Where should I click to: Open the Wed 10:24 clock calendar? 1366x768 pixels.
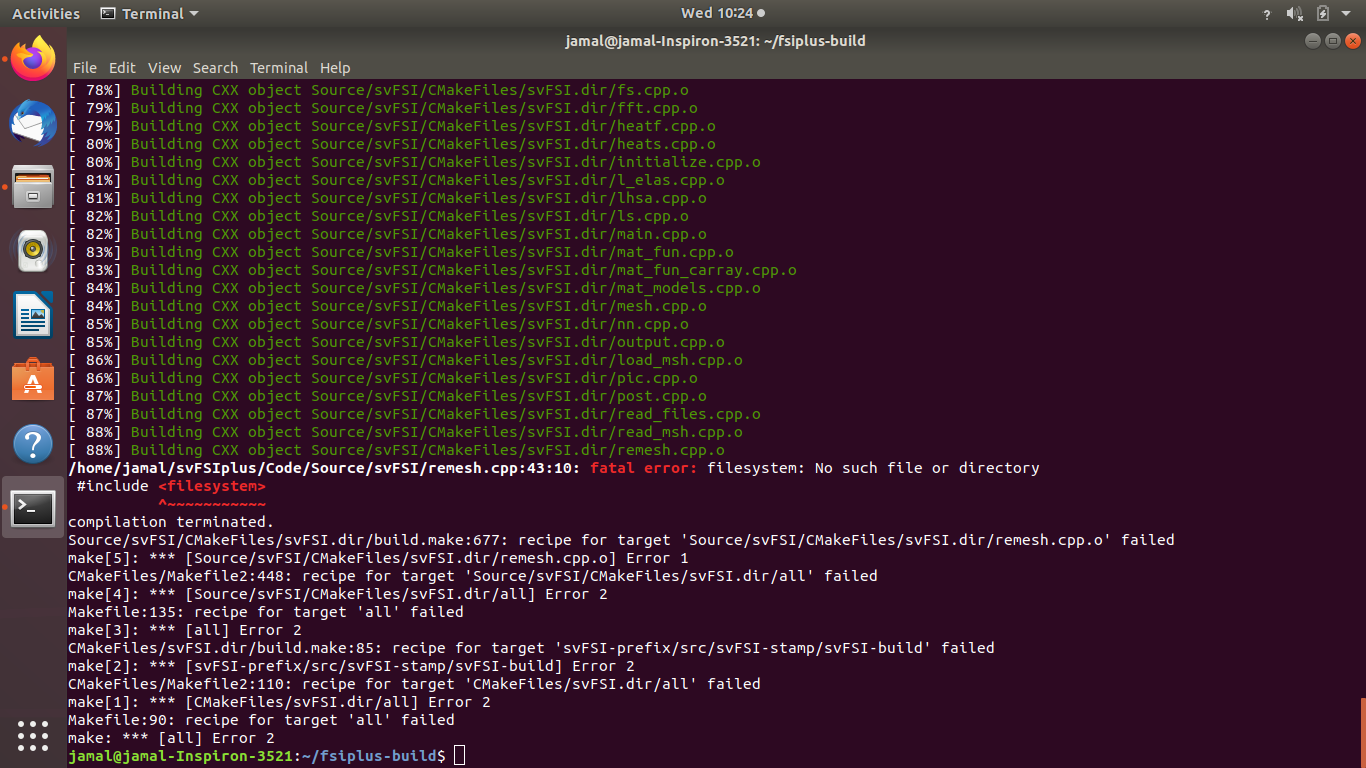723,14
